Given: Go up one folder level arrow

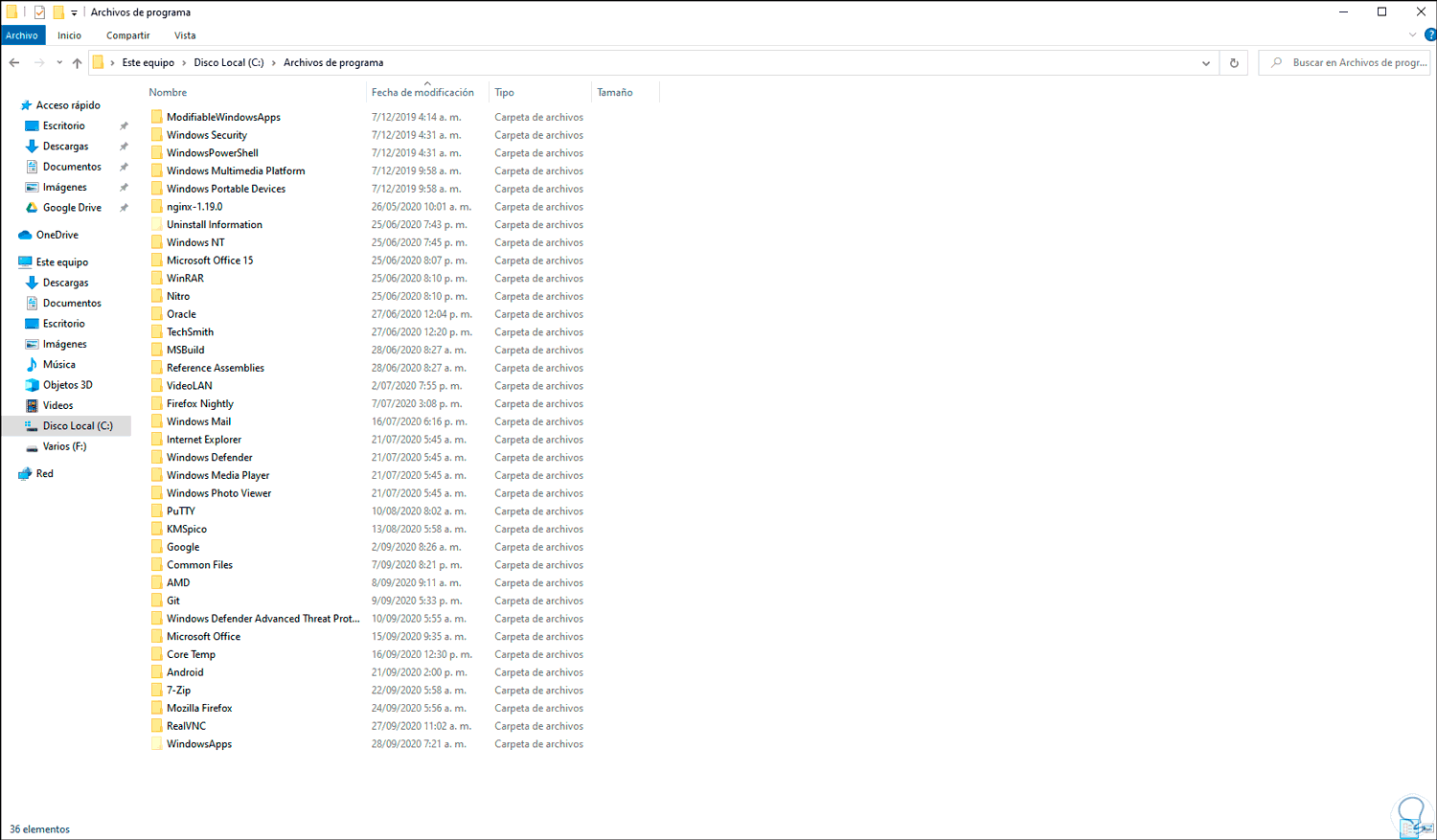Looking at the screenshot, I should (77, 63).
